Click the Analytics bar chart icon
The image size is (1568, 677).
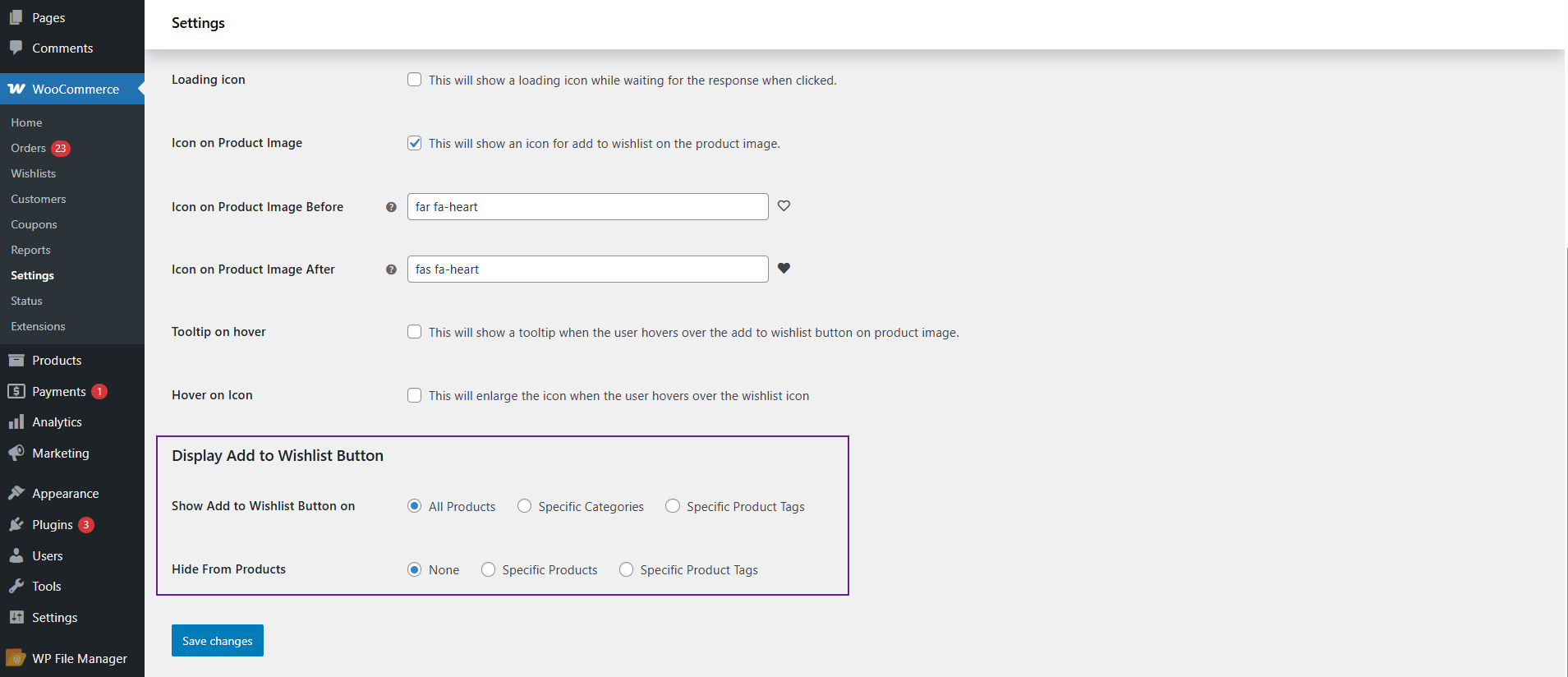coord(16,422)
